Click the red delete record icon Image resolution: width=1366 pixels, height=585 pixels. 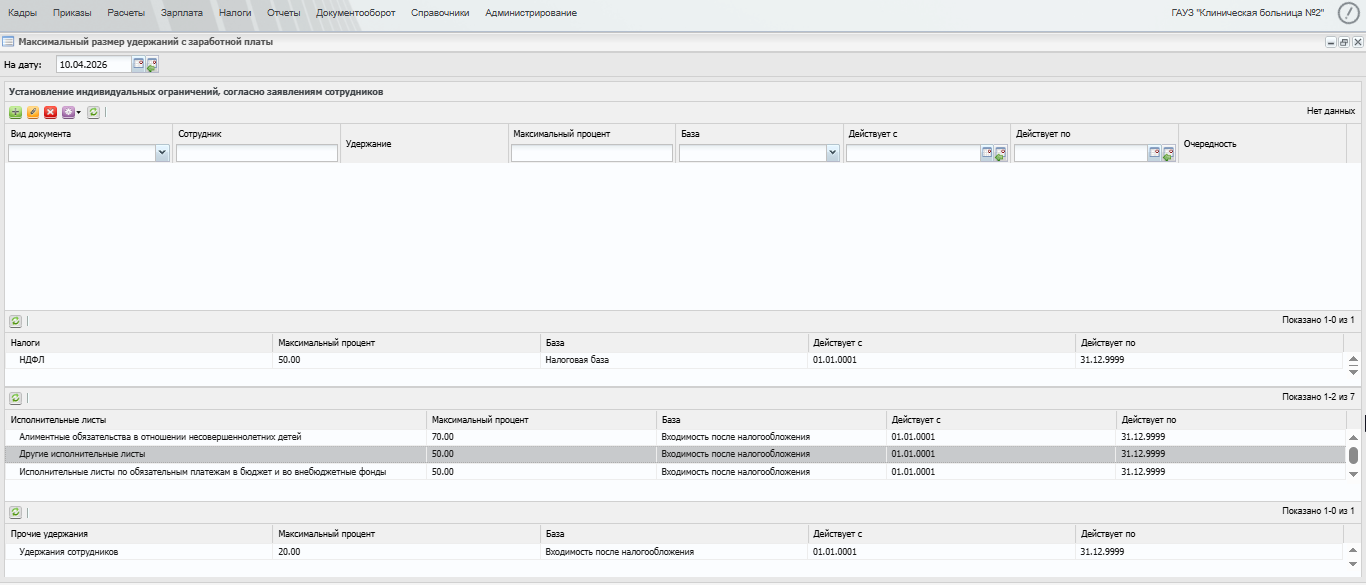click(x=50, y=112)
